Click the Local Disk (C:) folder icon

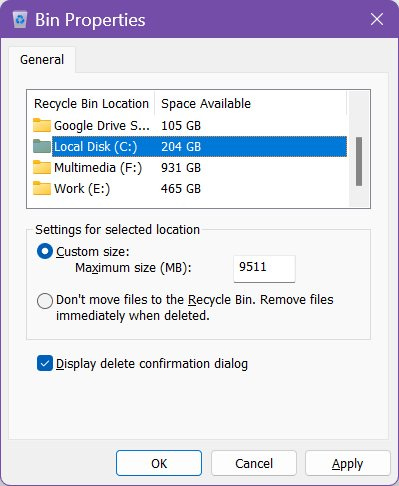coord(42,146)
